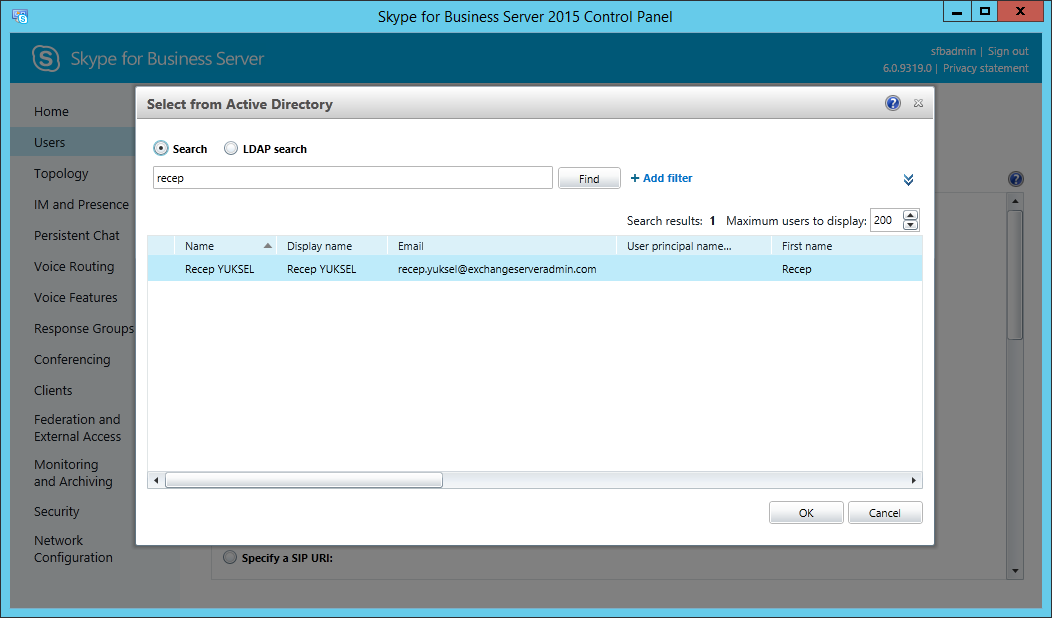
Task: Select the LDAP search radio button
Action: (x=231, y=148)
